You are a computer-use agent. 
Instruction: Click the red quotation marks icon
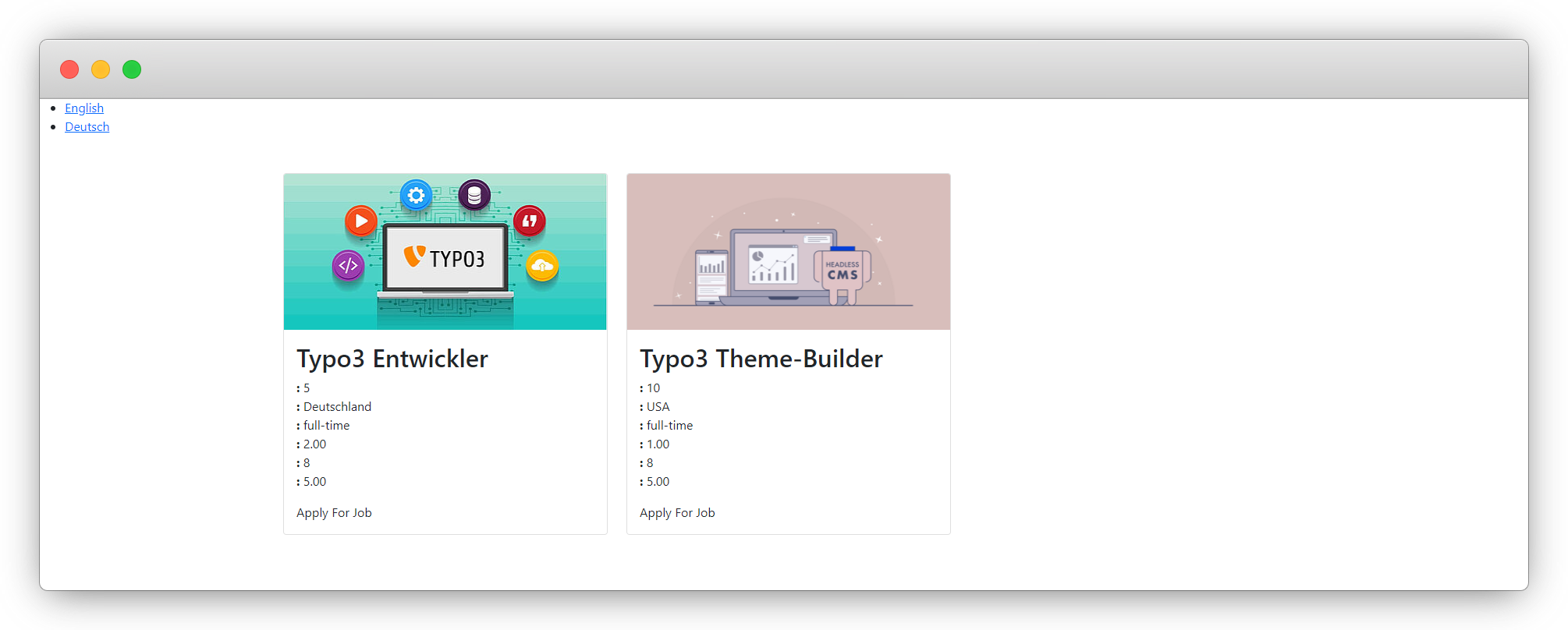point(529,221)
